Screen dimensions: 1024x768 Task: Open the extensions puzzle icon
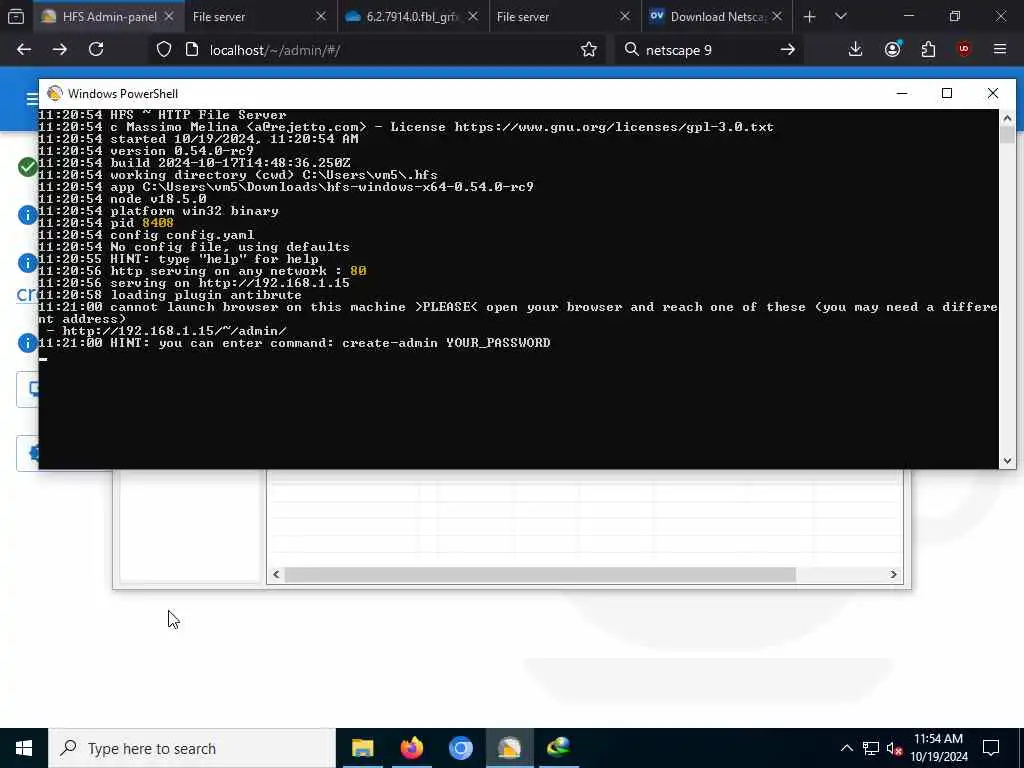click(929, 50)
